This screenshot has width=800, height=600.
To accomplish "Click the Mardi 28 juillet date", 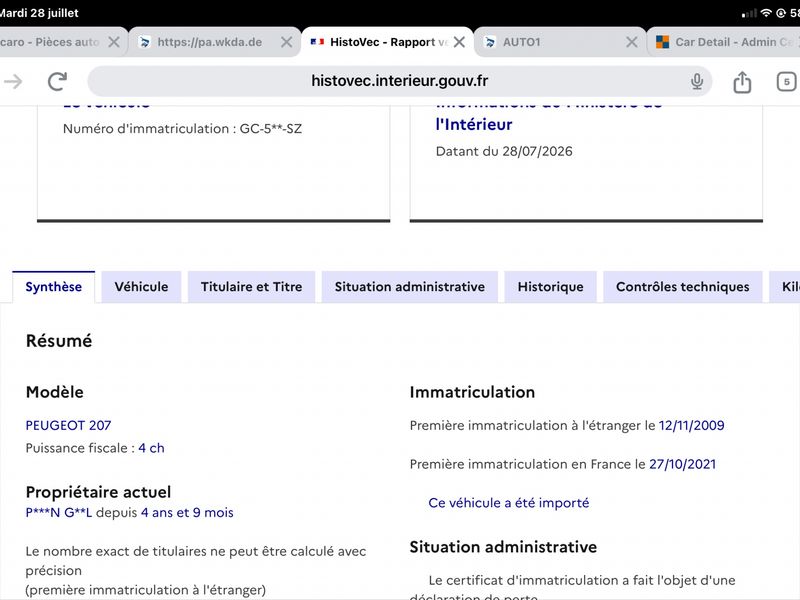I will [39, 13].
